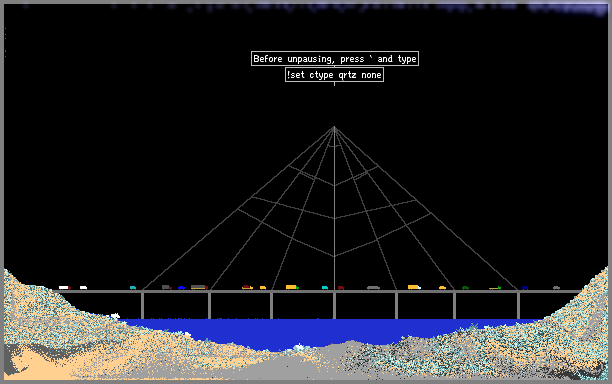Screen dimensions: 612x384
Task: Click the '!set ctype qrtz none' sign
Action: [334, 75]
